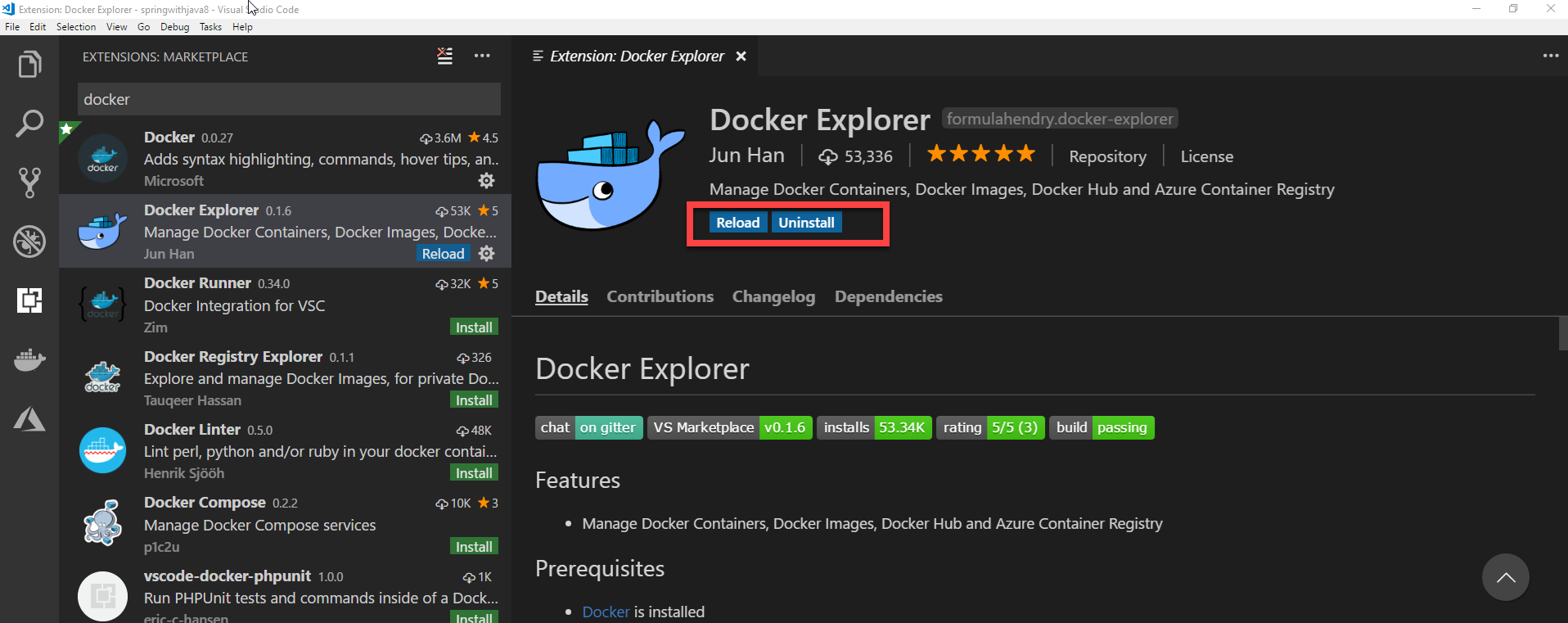The height and width of the screenshot is (623, 1568).
Task: Click the installs 53.34K badge
Action: 874,427
